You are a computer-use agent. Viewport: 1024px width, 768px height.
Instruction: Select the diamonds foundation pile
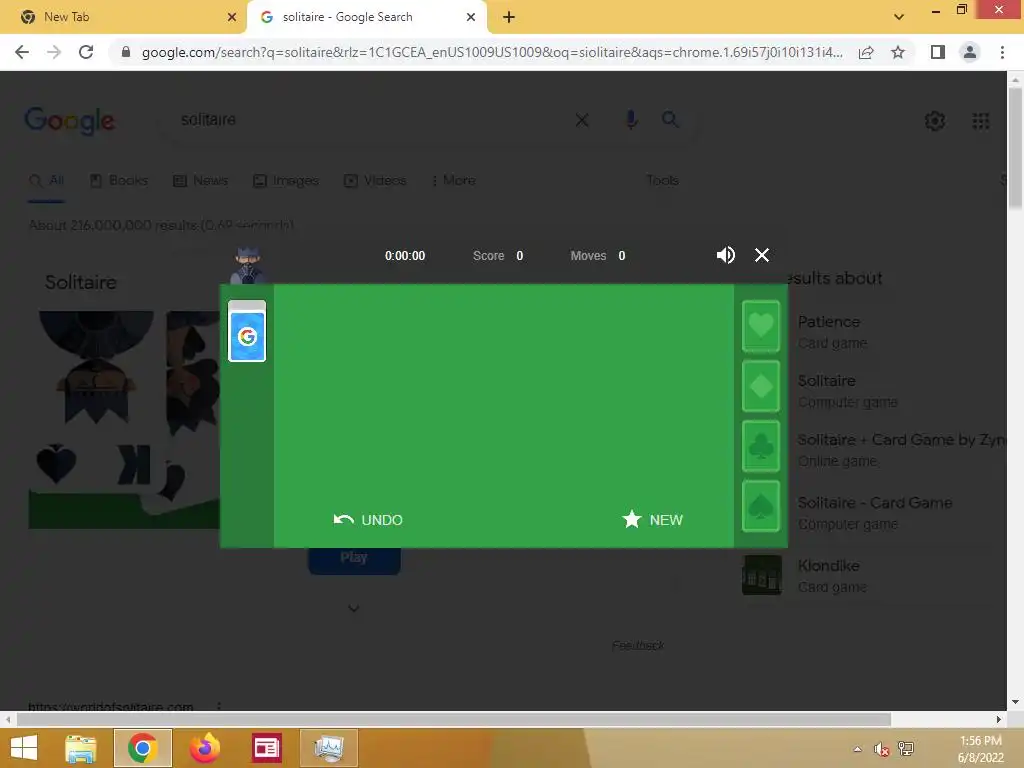761,387
